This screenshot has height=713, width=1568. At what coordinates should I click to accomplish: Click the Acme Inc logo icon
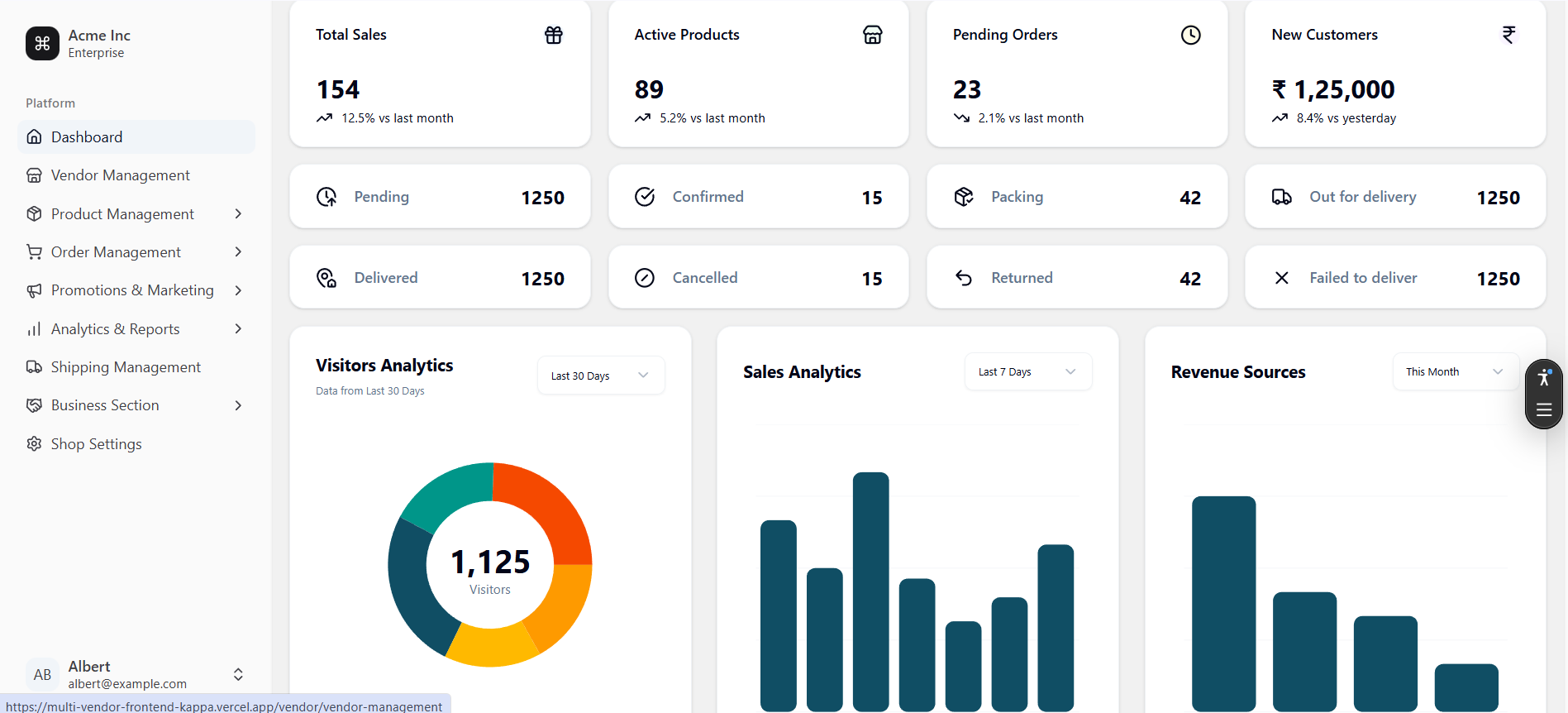coord(42,44)
